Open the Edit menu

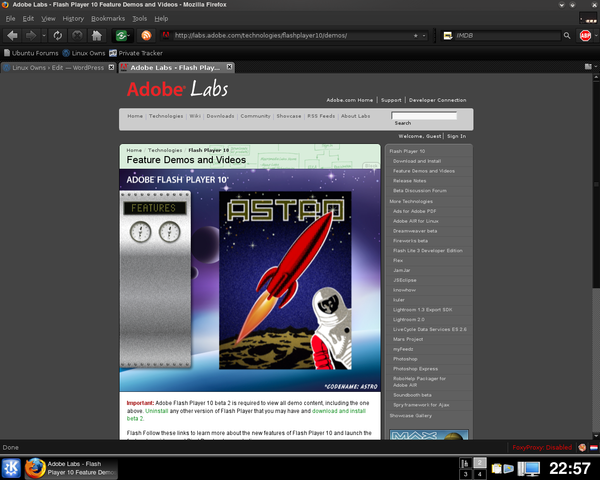pyautogui.click(x=28, y=18)
